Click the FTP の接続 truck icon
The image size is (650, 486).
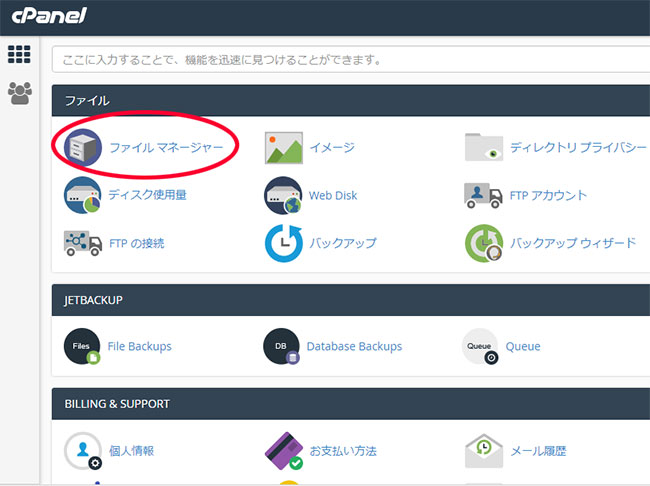click(x=83, y=243)
